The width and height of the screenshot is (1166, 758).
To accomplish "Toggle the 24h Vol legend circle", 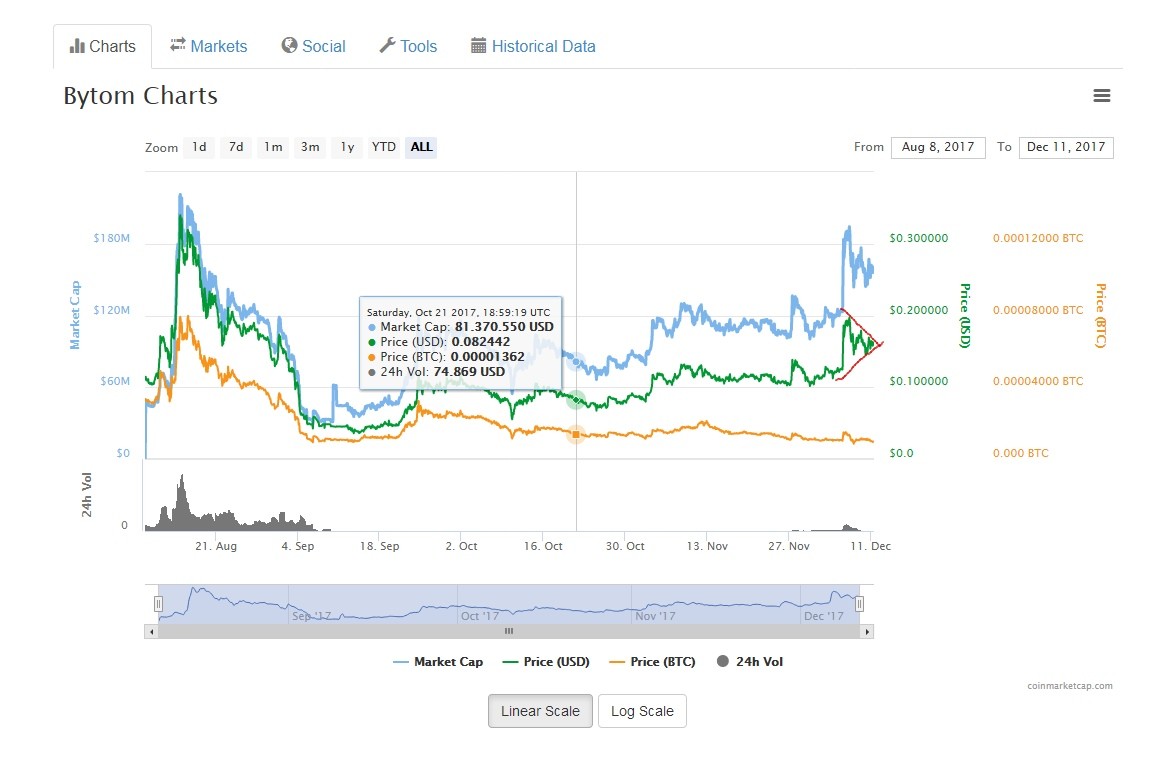I will pyautogui.click(x=722, y=661).
